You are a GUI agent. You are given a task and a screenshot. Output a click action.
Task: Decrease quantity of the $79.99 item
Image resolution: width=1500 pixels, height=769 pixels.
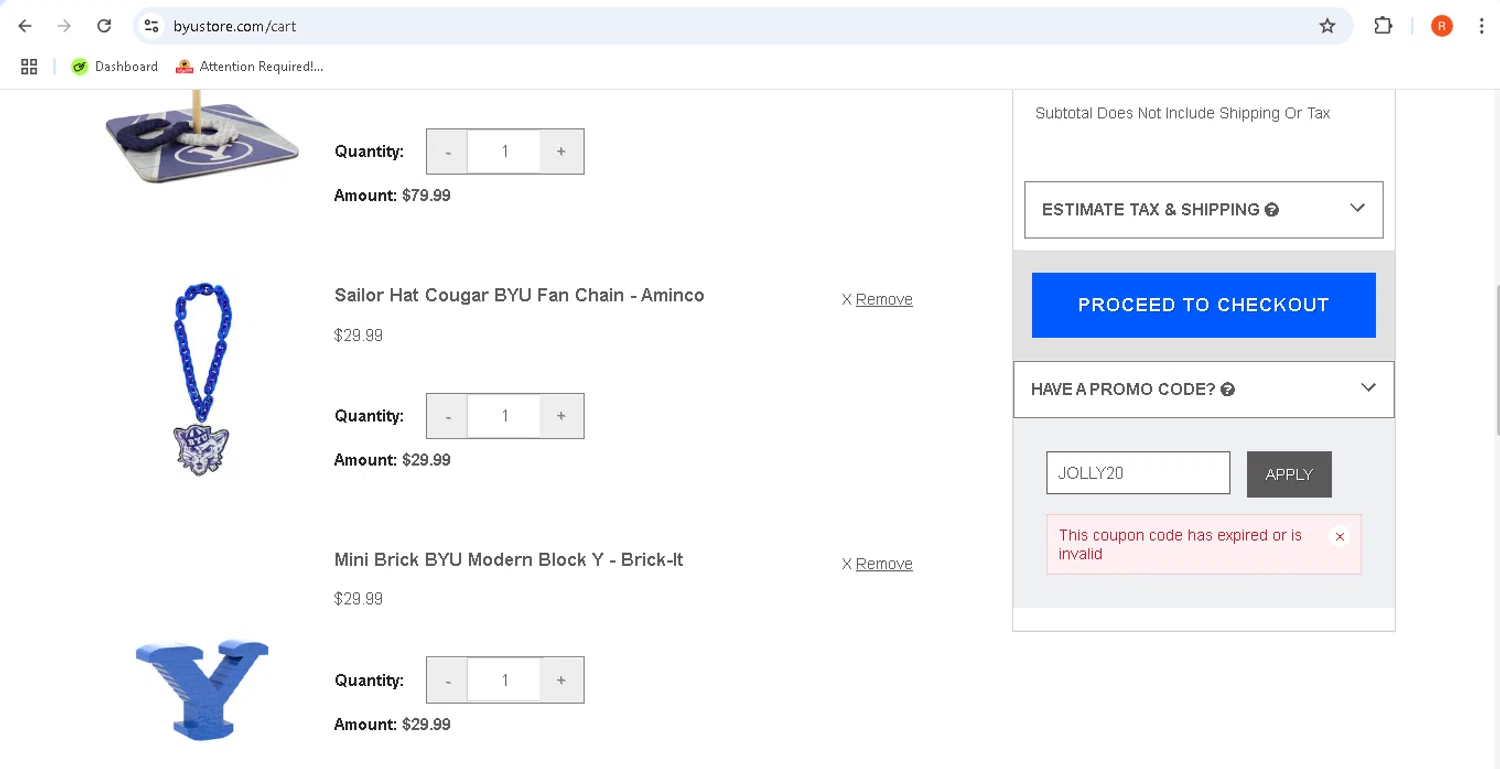pyautogui.click(x=447, y=151)
